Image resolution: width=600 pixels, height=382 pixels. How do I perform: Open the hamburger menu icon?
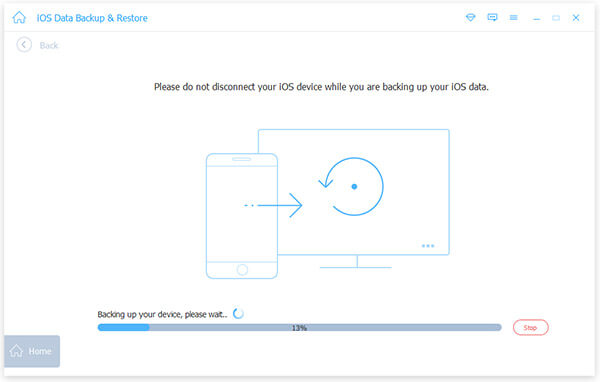[x=514, y=18]
